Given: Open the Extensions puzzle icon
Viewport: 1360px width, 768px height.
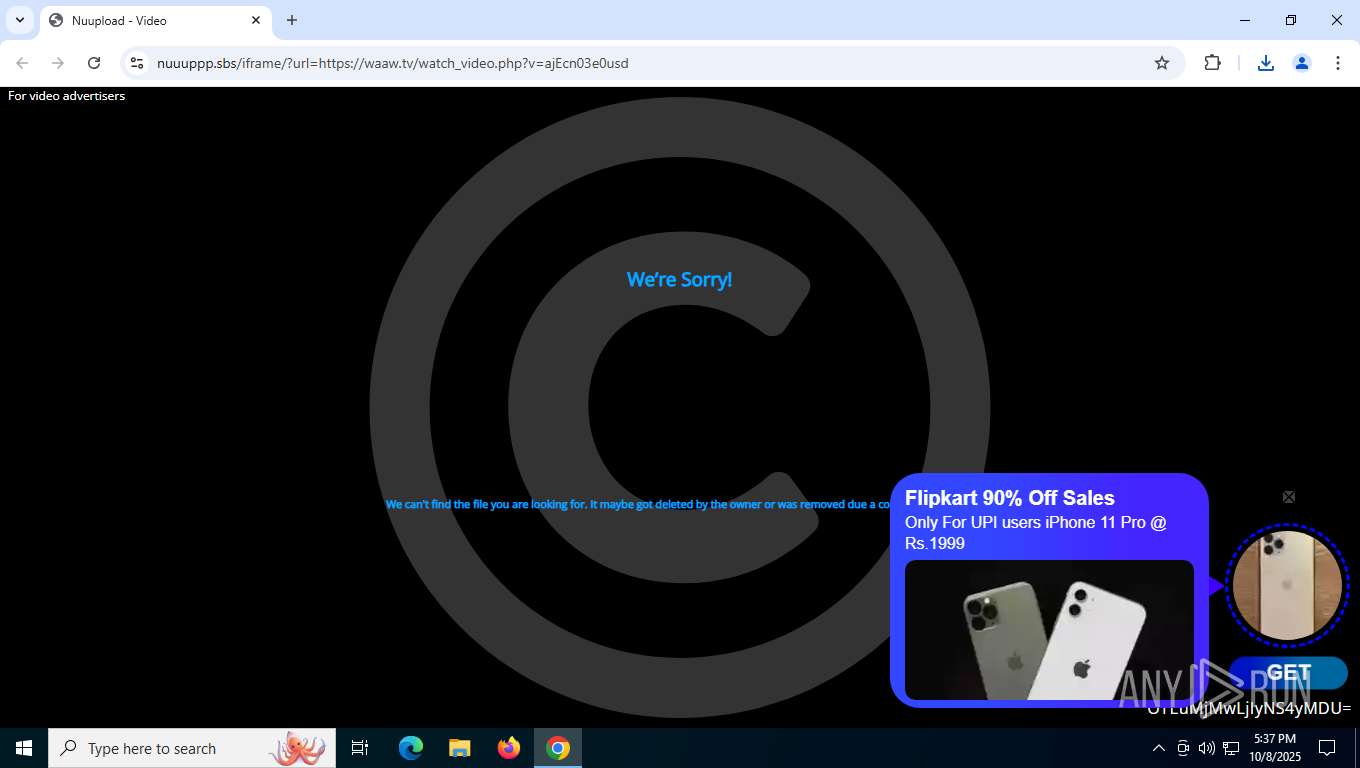Looking at the screenshot, I should (x=1212, y=63).
